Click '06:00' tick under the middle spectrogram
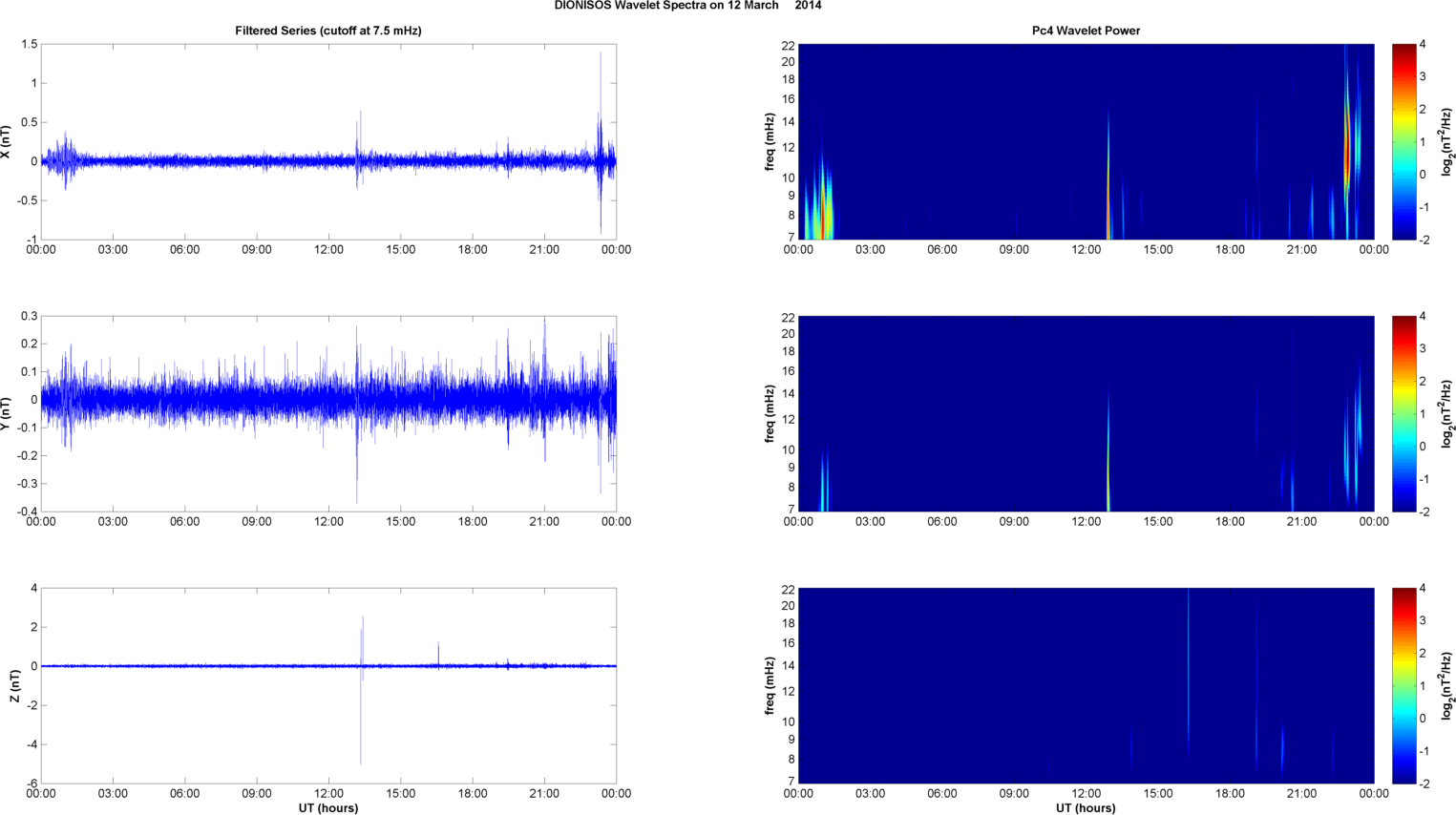This screenshot has width=1456, height=815. click(942, 522)
